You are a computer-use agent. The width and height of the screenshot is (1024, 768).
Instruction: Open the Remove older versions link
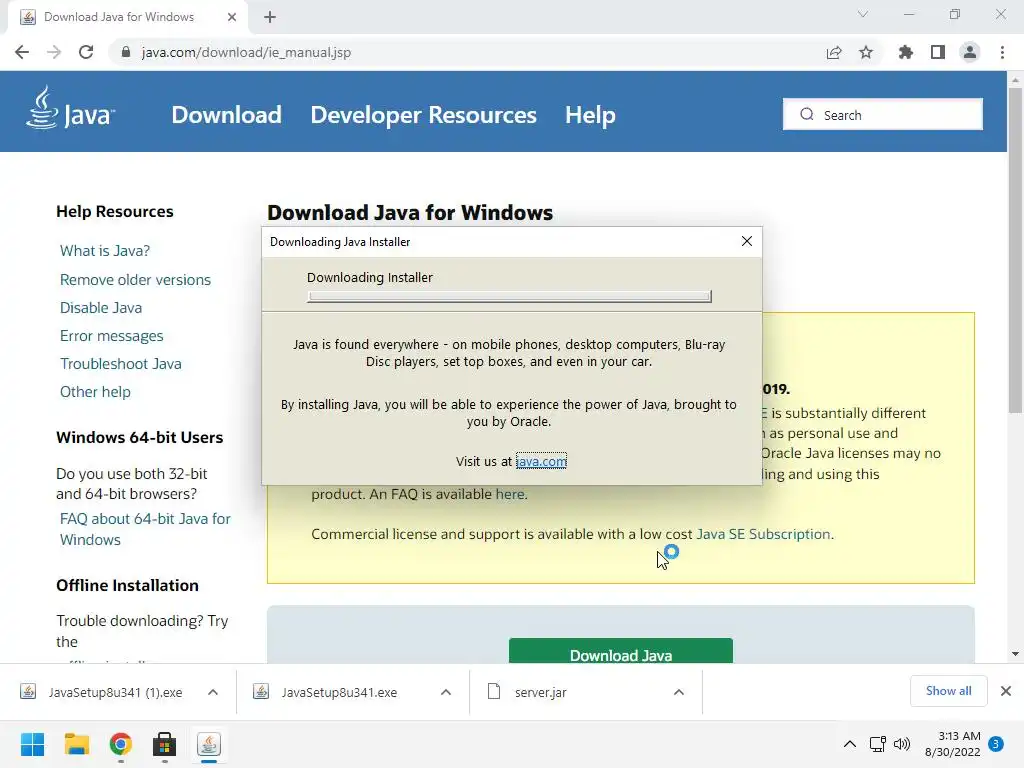135,280
